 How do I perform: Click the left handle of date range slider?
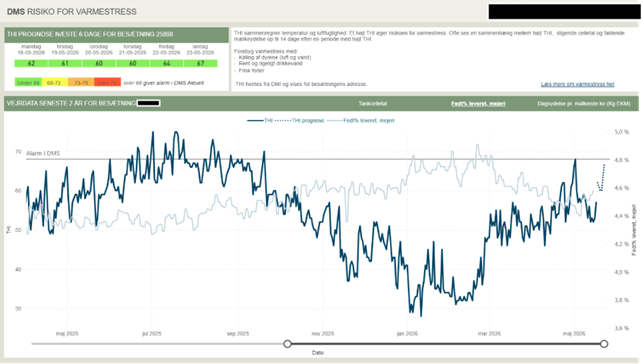[287, 344]
